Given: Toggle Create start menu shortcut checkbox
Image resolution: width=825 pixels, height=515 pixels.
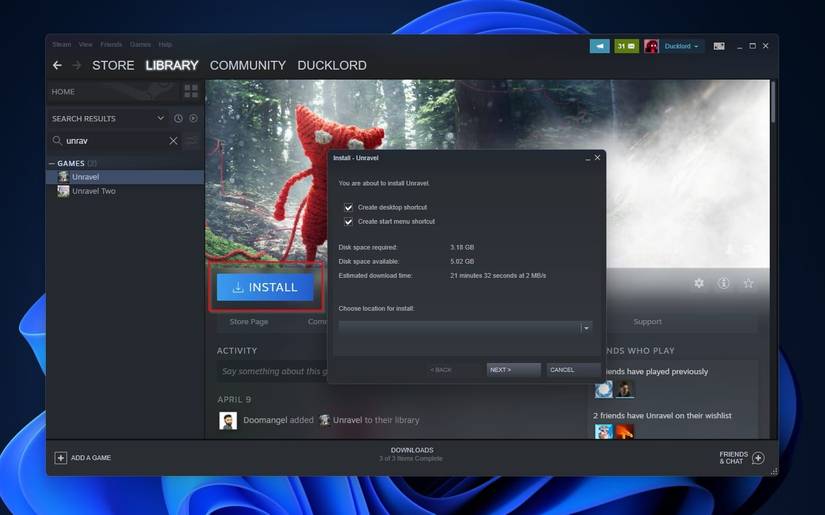Looking at the screenshot, I should pyautogui.click(x=348, y=221).
